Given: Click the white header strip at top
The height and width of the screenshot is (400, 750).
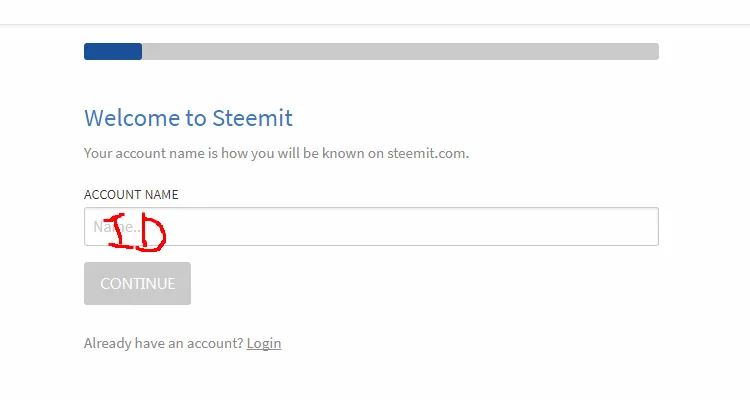Looking at the screenshot, I should [x=375, y=11].
